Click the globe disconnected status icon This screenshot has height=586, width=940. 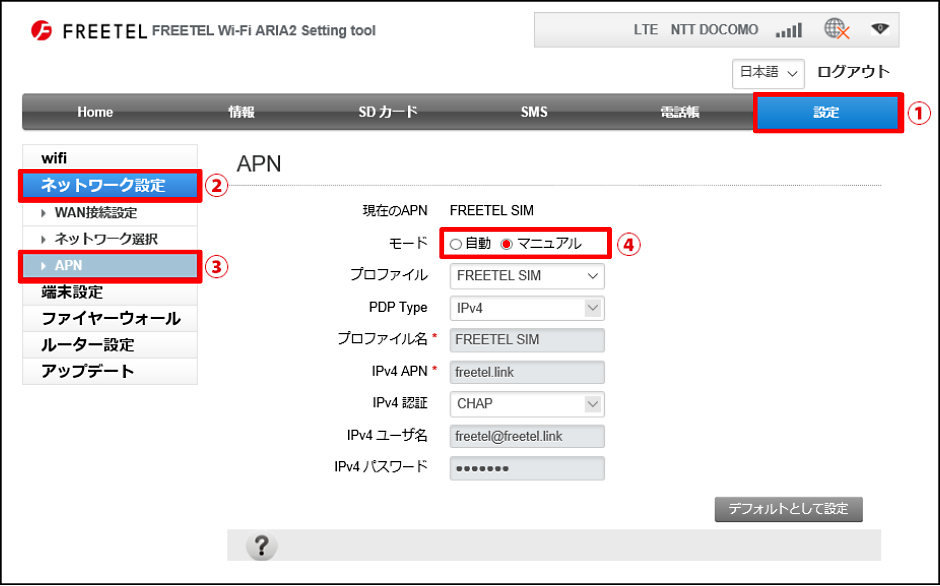(837, 29)
